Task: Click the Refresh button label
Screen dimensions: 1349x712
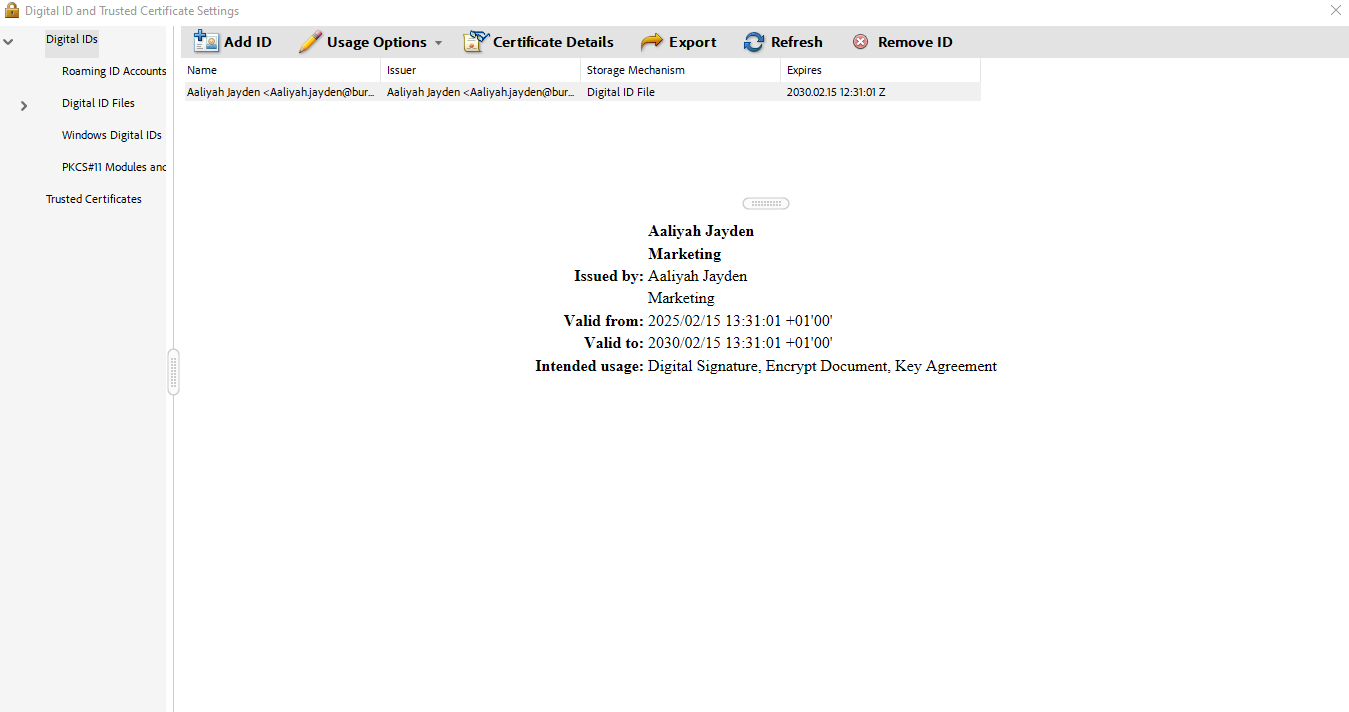Action: pos(797,42)
